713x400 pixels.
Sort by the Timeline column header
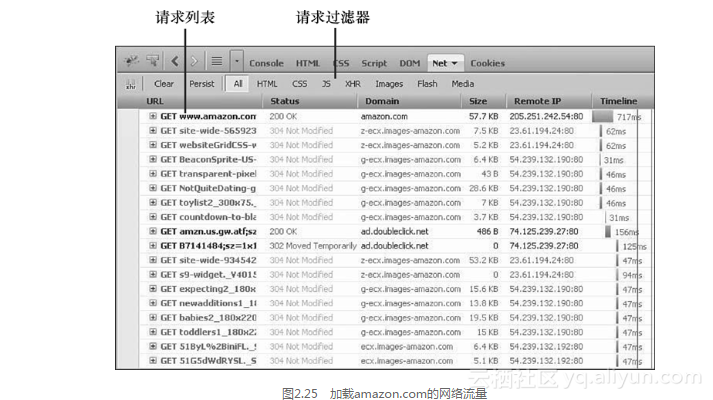pyautogui.click(x=618, y=101)
